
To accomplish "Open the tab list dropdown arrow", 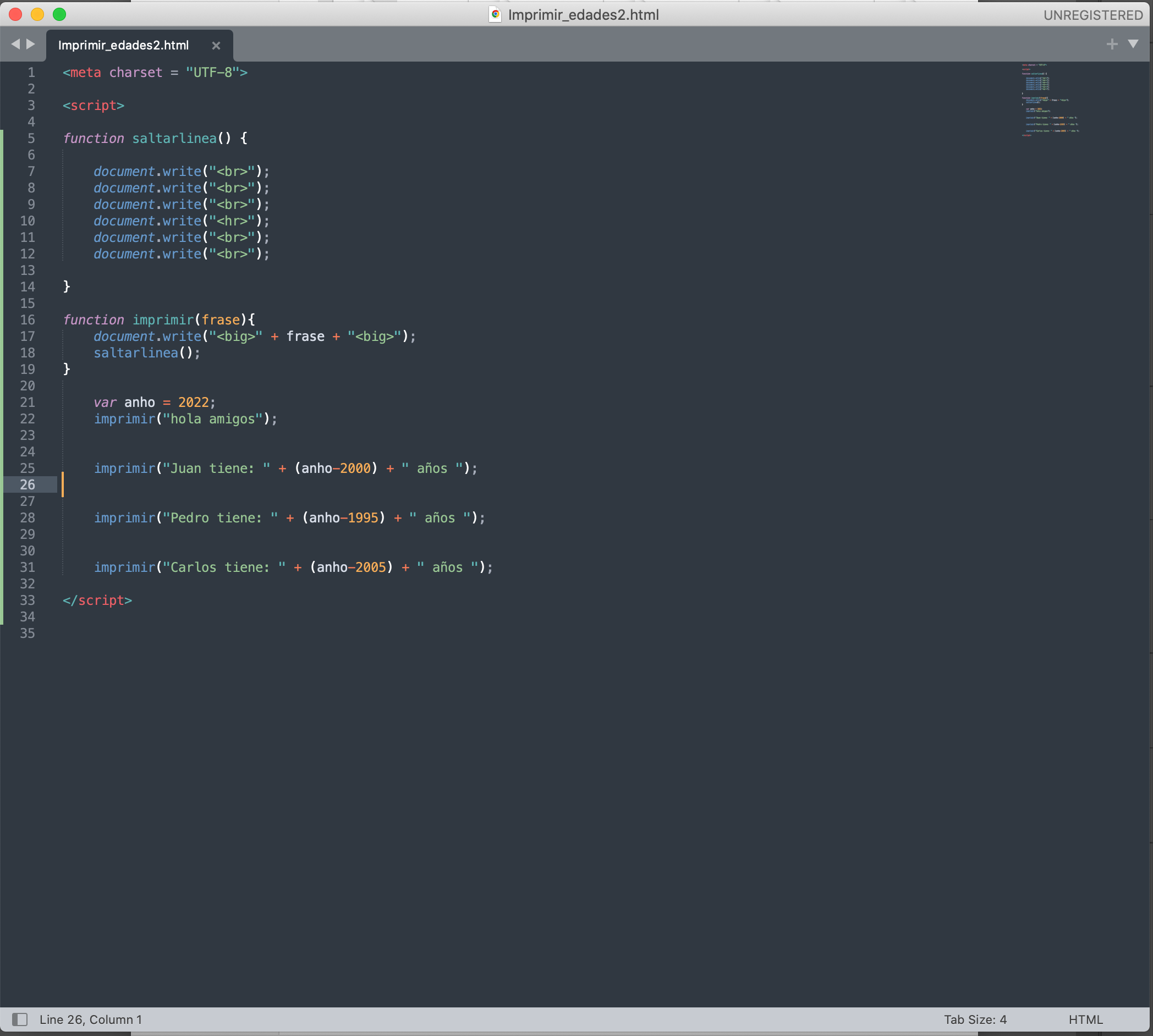I will pyautogui.click(x=1133, y=44).
